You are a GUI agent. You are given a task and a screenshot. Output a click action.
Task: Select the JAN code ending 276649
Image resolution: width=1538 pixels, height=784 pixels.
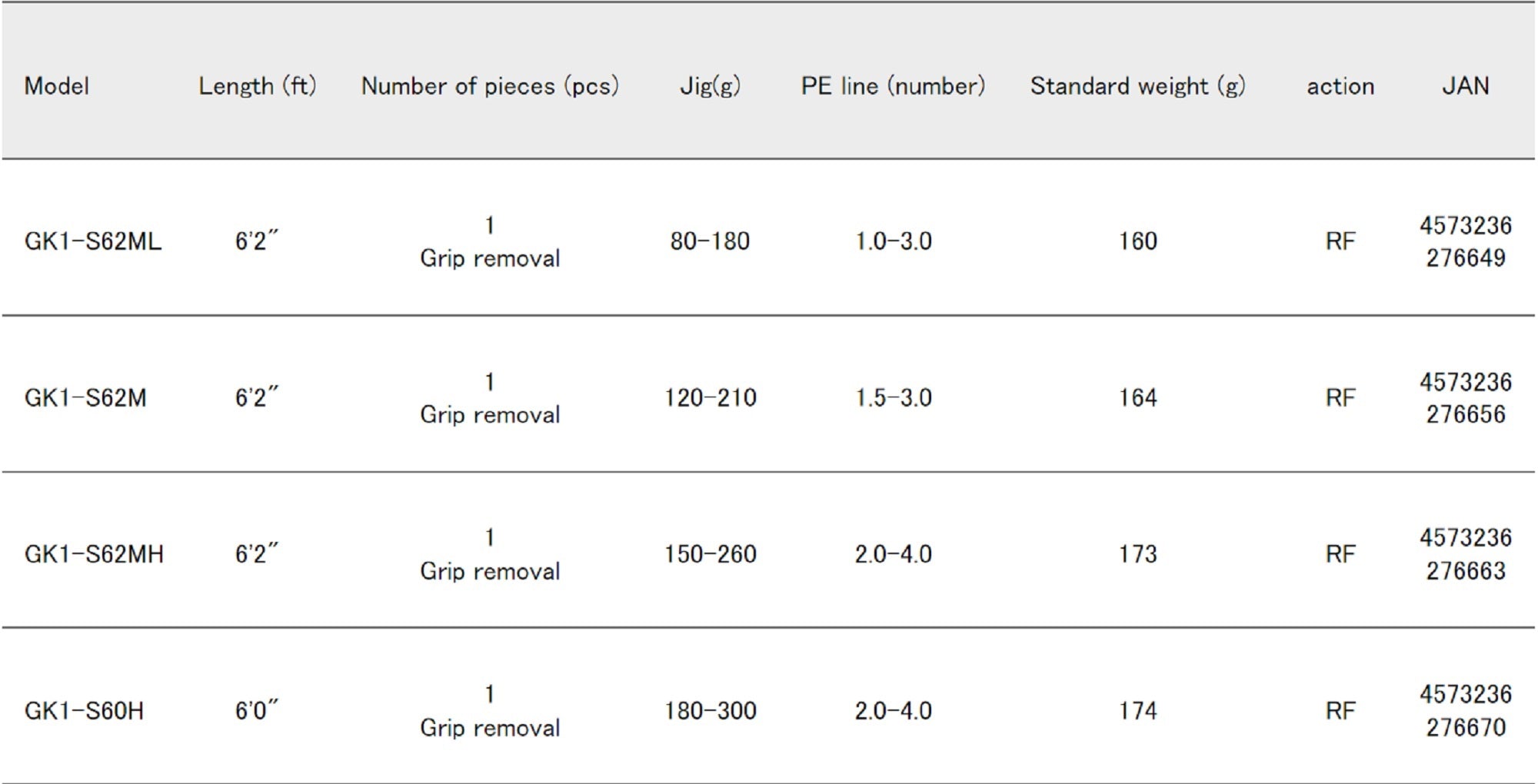(1465, 242)
